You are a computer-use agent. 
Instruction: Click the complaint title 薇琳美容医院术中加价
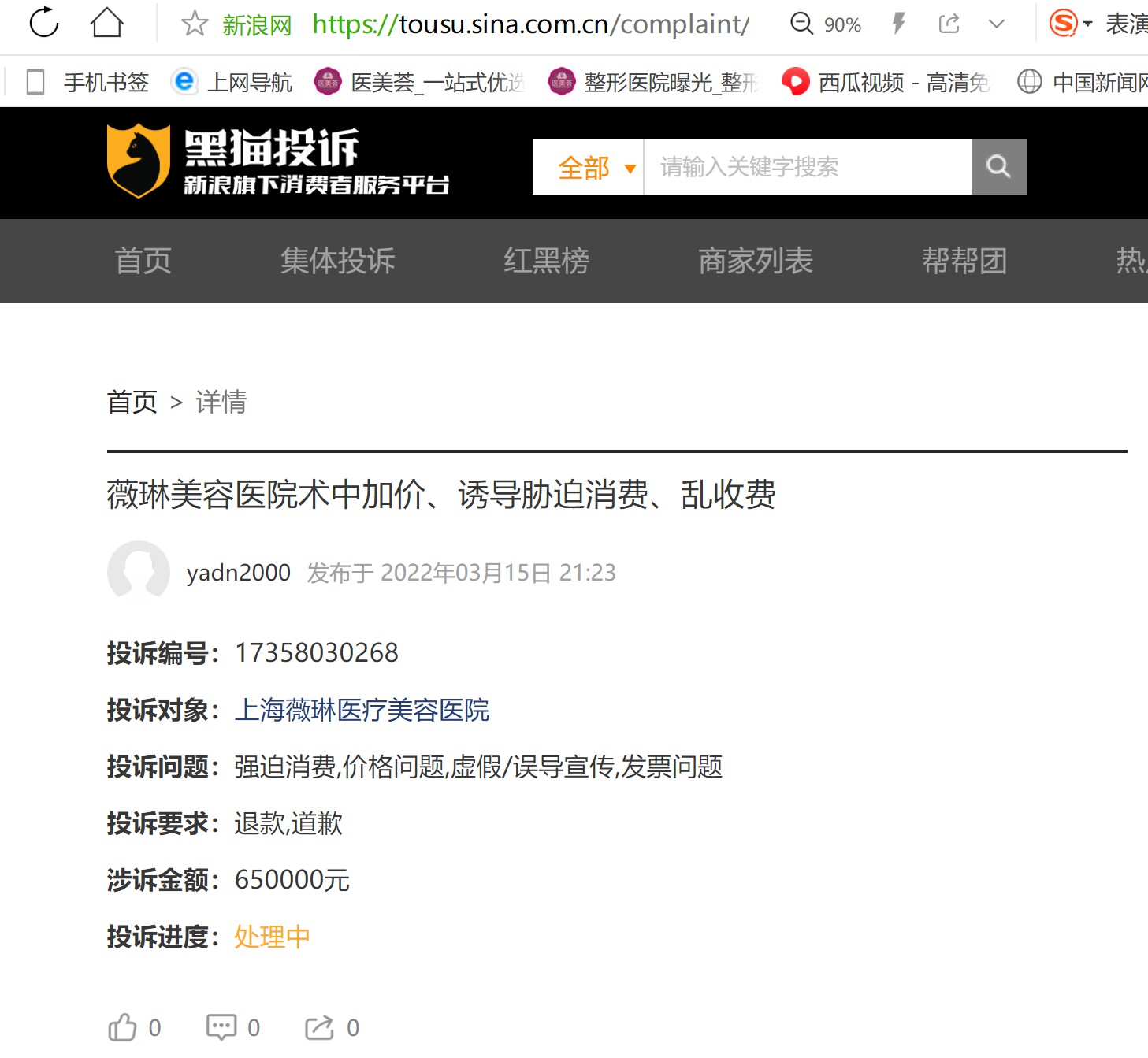(441, 495)
